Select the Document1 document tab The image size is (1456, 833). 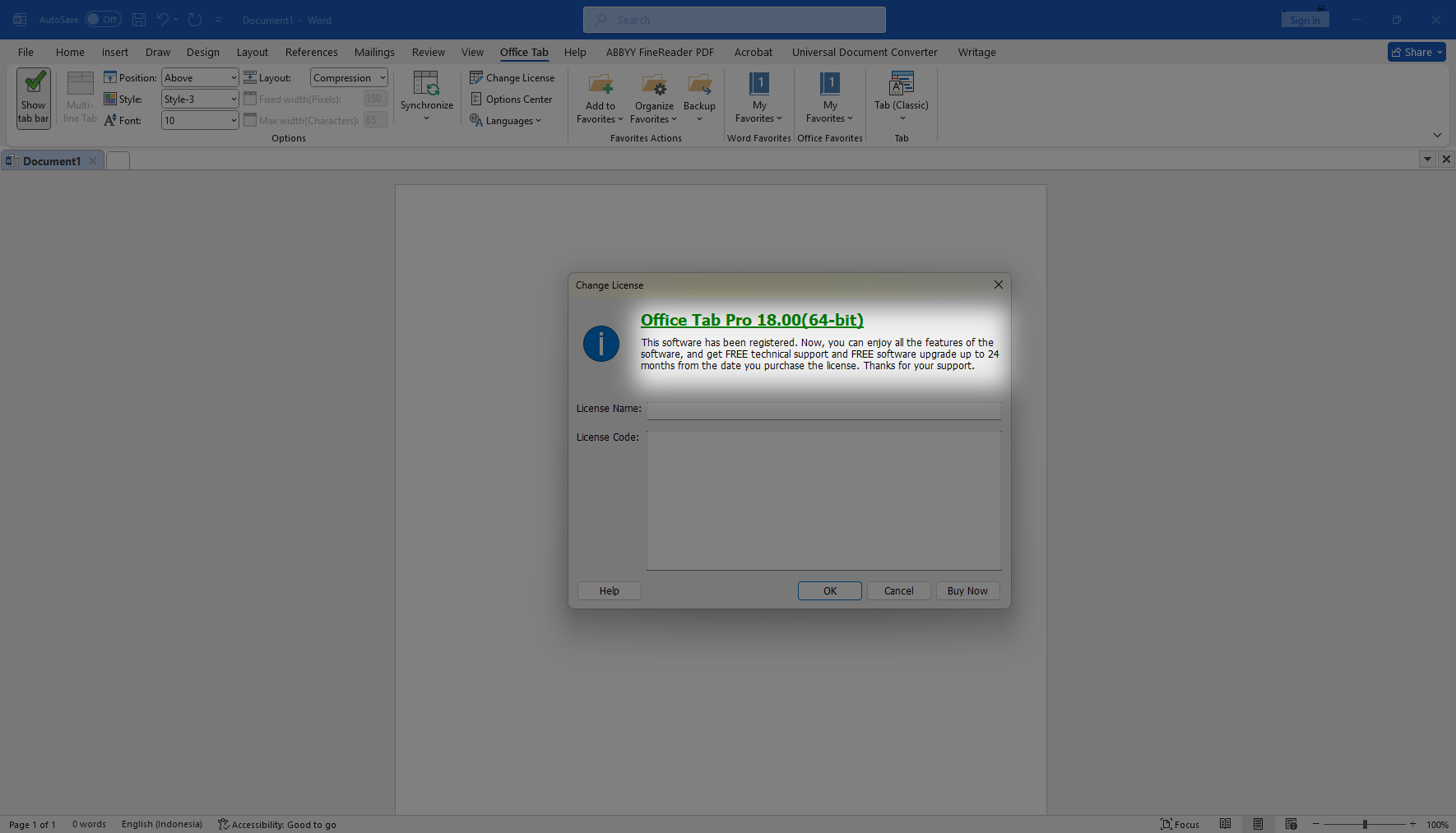pos(51,160)
